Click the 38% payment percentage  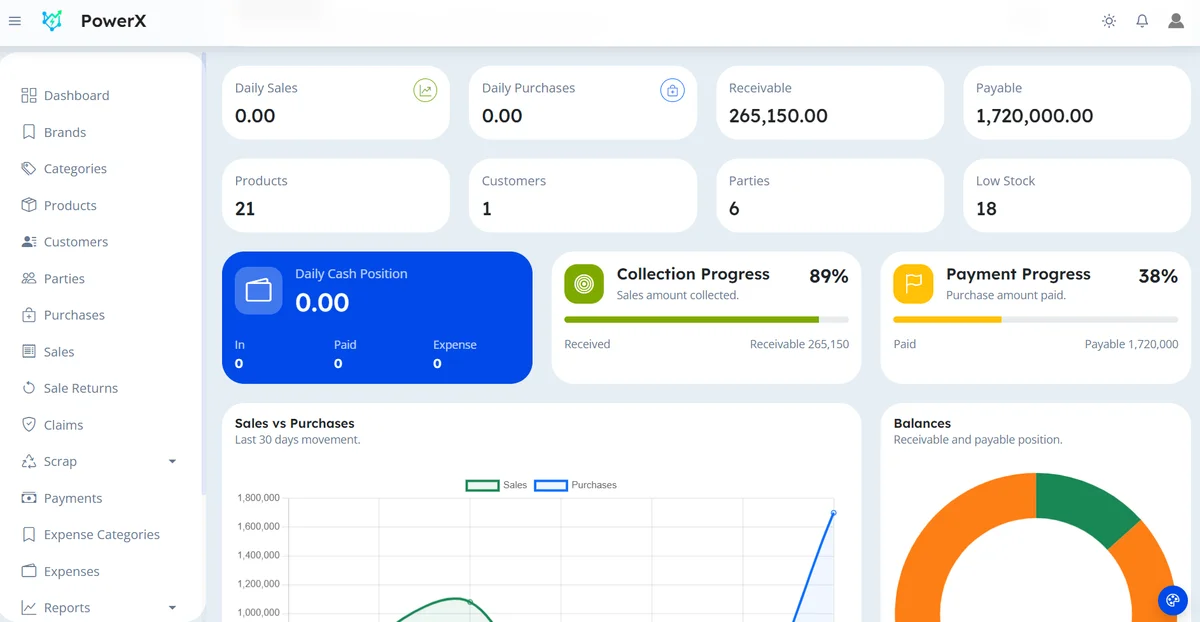point(1158,277)
